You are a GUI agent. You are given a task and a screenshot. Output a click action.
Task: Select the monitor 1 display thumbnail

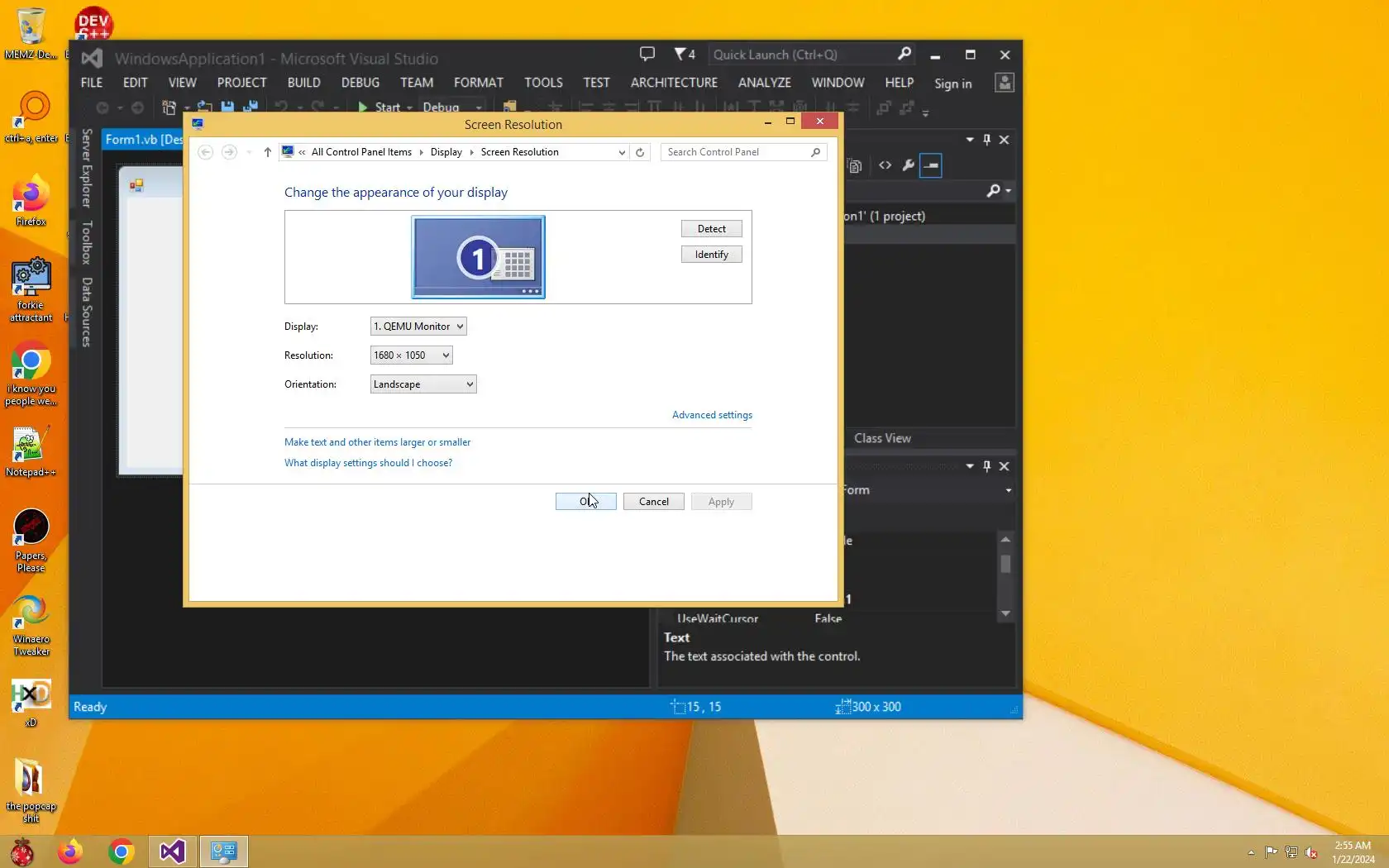pyautogui.click(x=479, y=257)
